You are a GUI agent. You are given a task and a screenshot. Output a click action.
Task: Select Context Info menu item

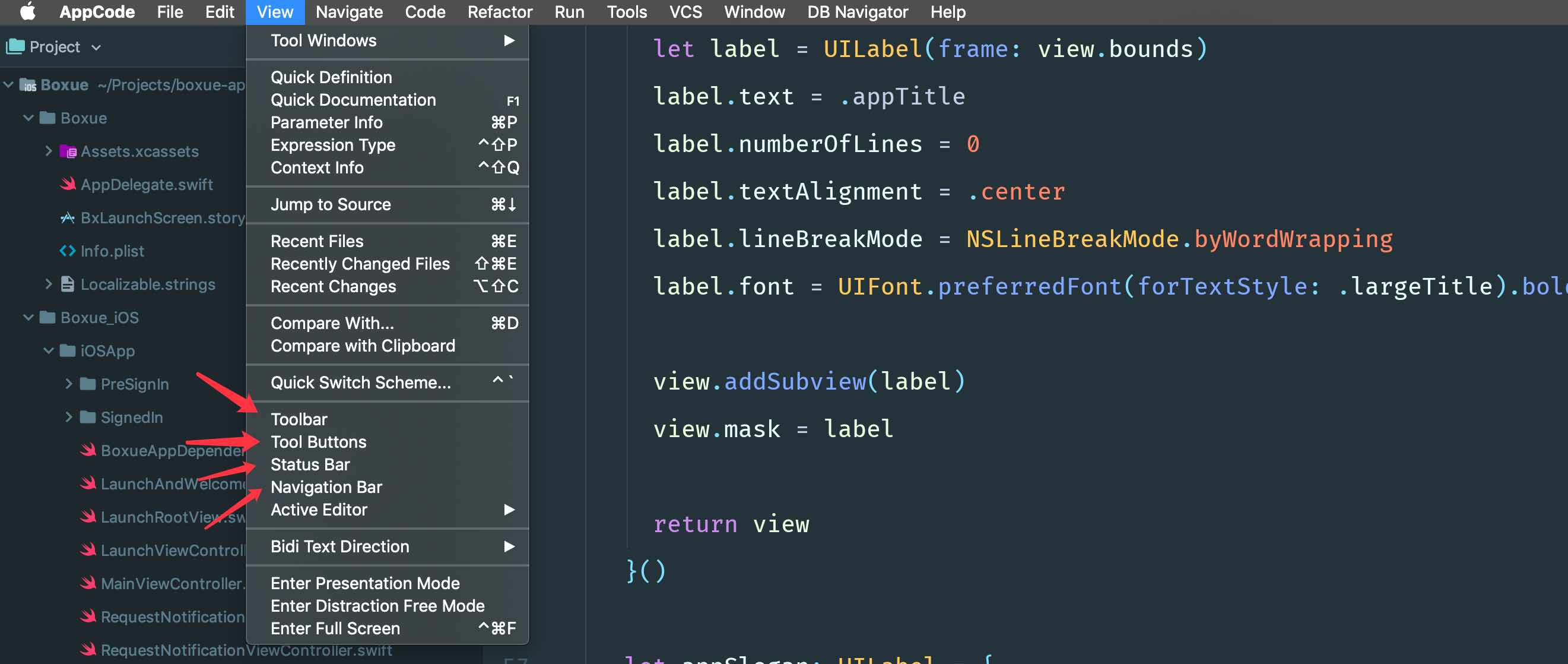387,167
